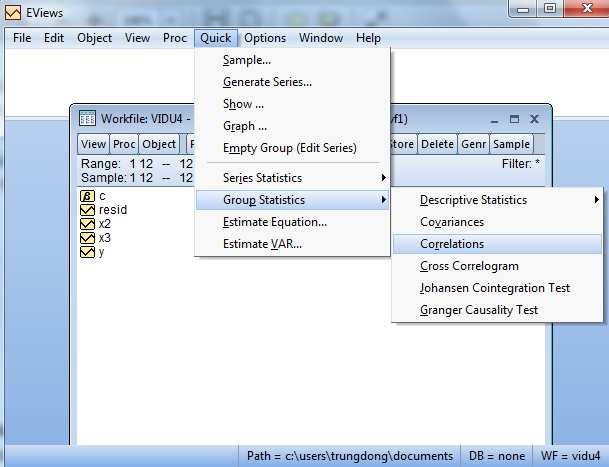Click the workfile Store button
The width and height of the screenshot is (609, 467).
pos(403,144)
